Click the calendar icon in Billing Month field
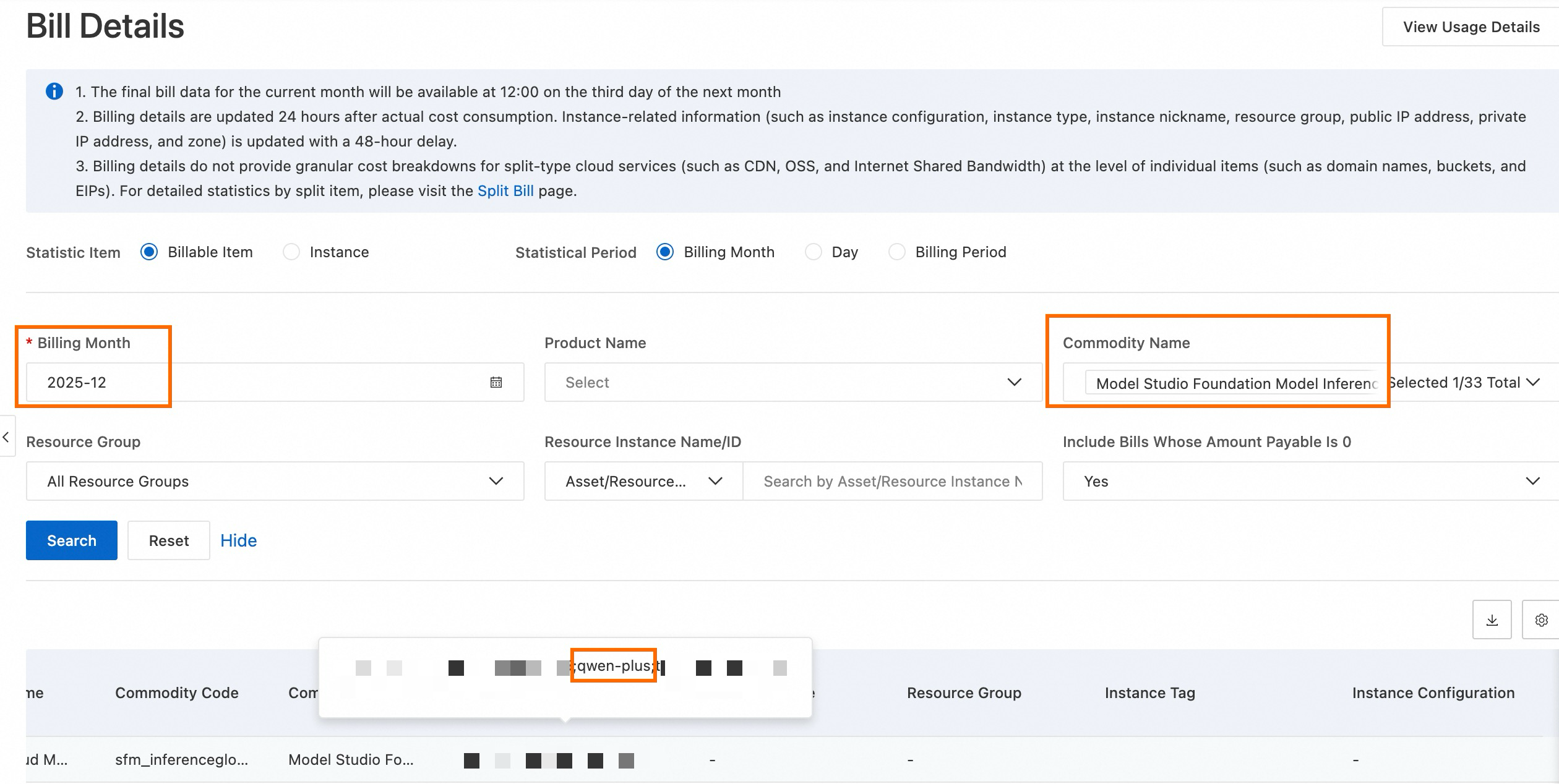The width and height of the screenshot is (1559, 784). click(496, 382)
